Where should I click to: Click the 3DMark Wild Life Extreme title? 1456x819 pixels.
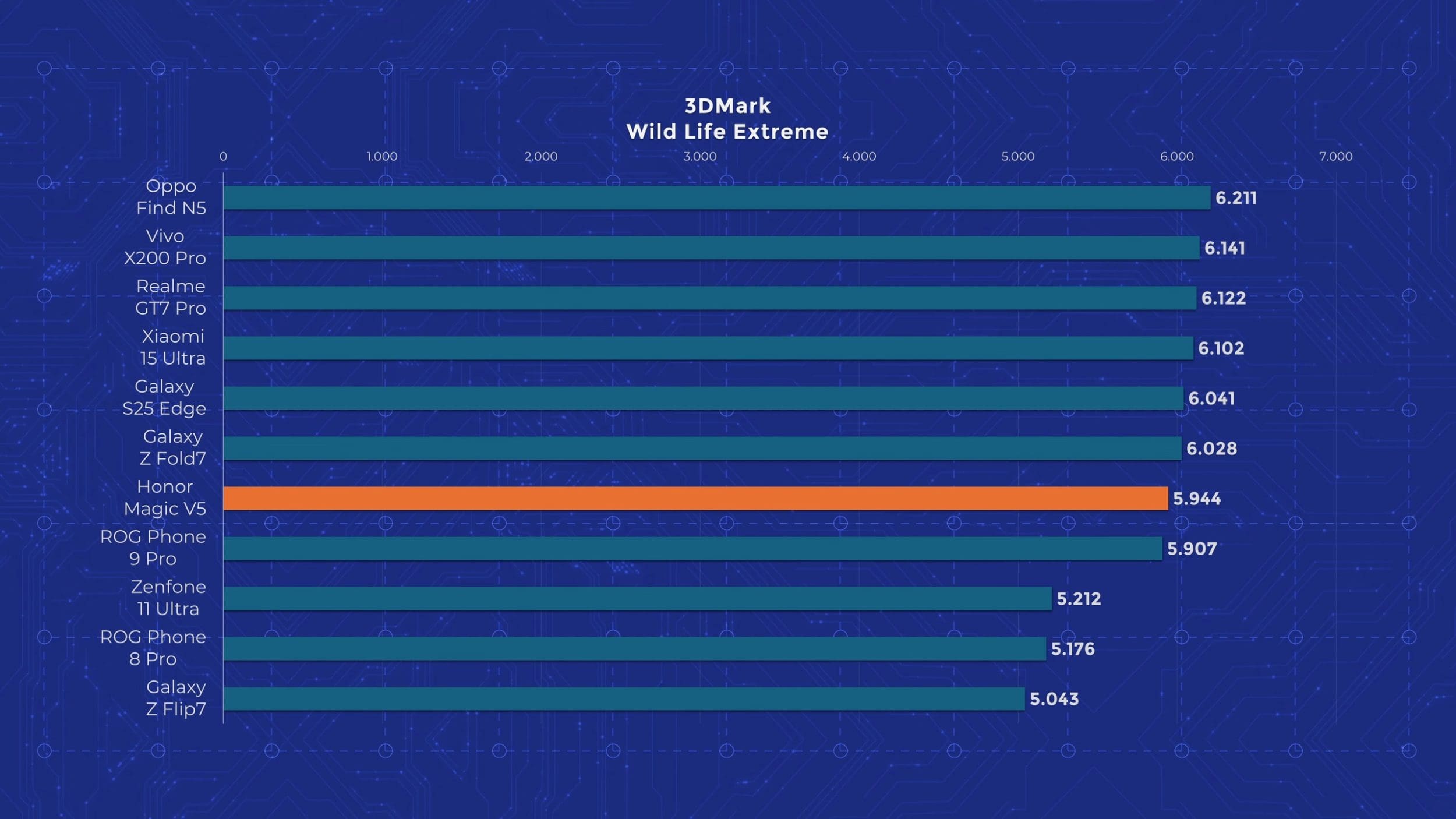(x=727, y=119)
